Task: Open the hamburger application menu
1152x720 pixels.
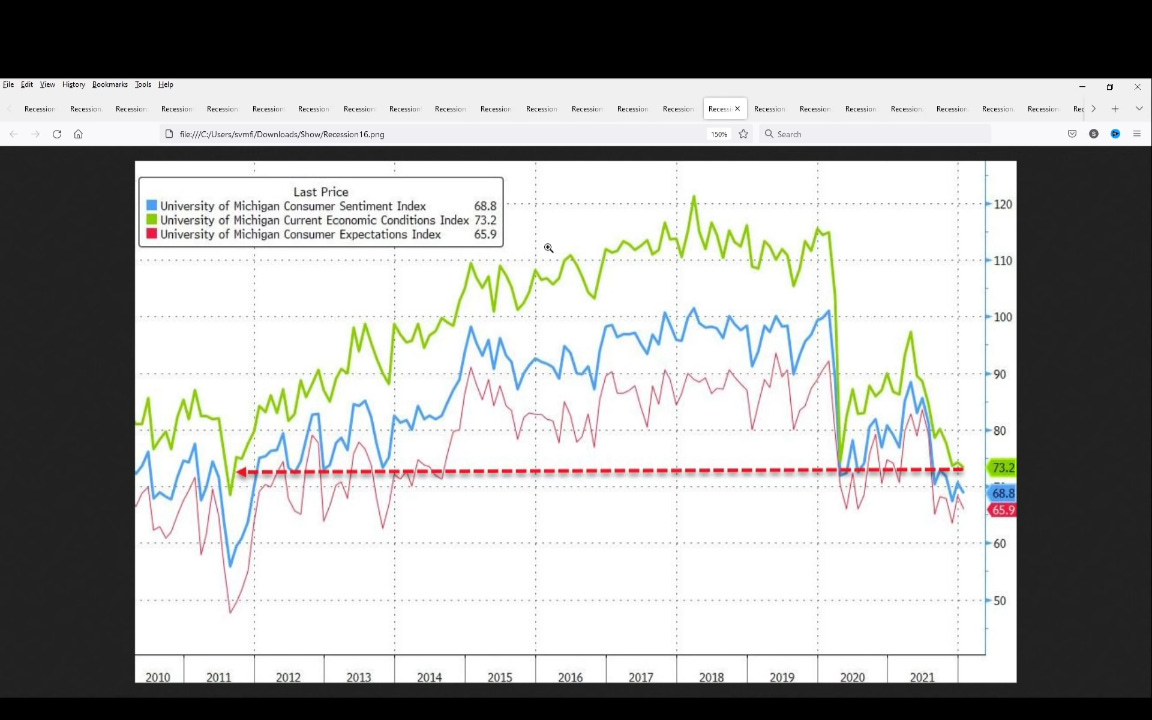Action: [1137, 134]
